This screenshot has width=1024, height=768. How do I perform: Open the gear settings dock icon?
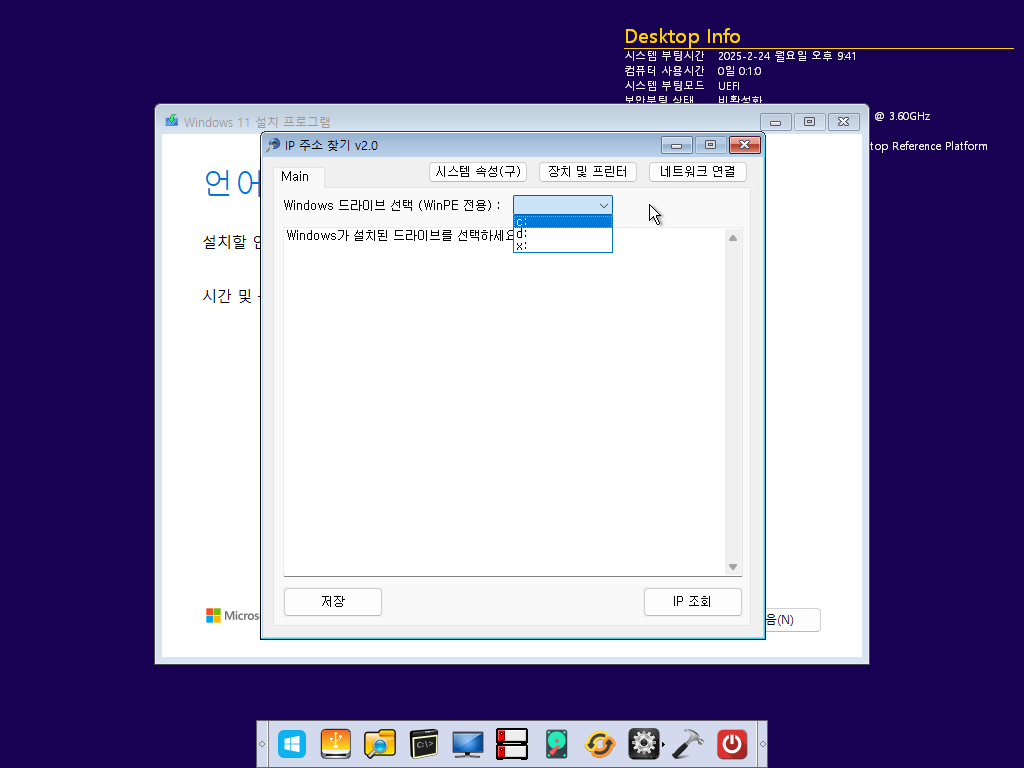click(x=644, y=744)
